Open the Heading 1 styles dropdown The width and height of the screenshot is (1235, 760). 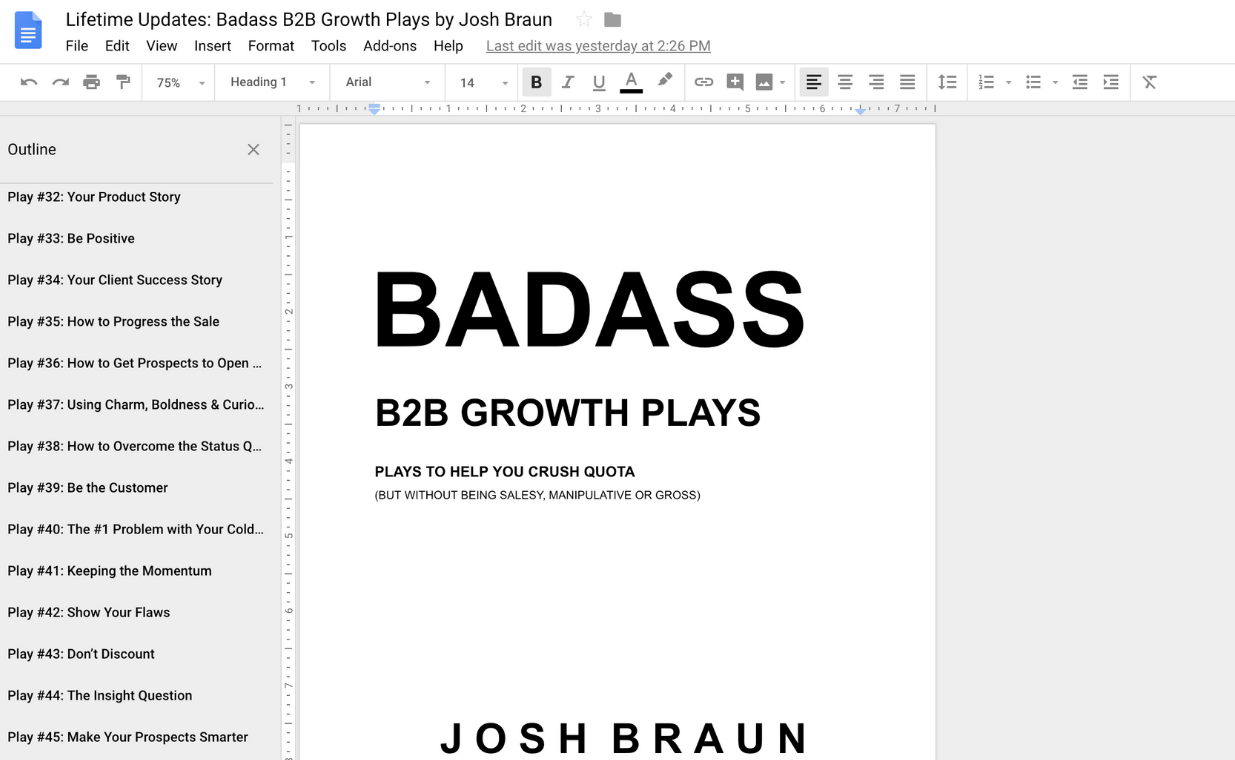[x=271, y=81]
